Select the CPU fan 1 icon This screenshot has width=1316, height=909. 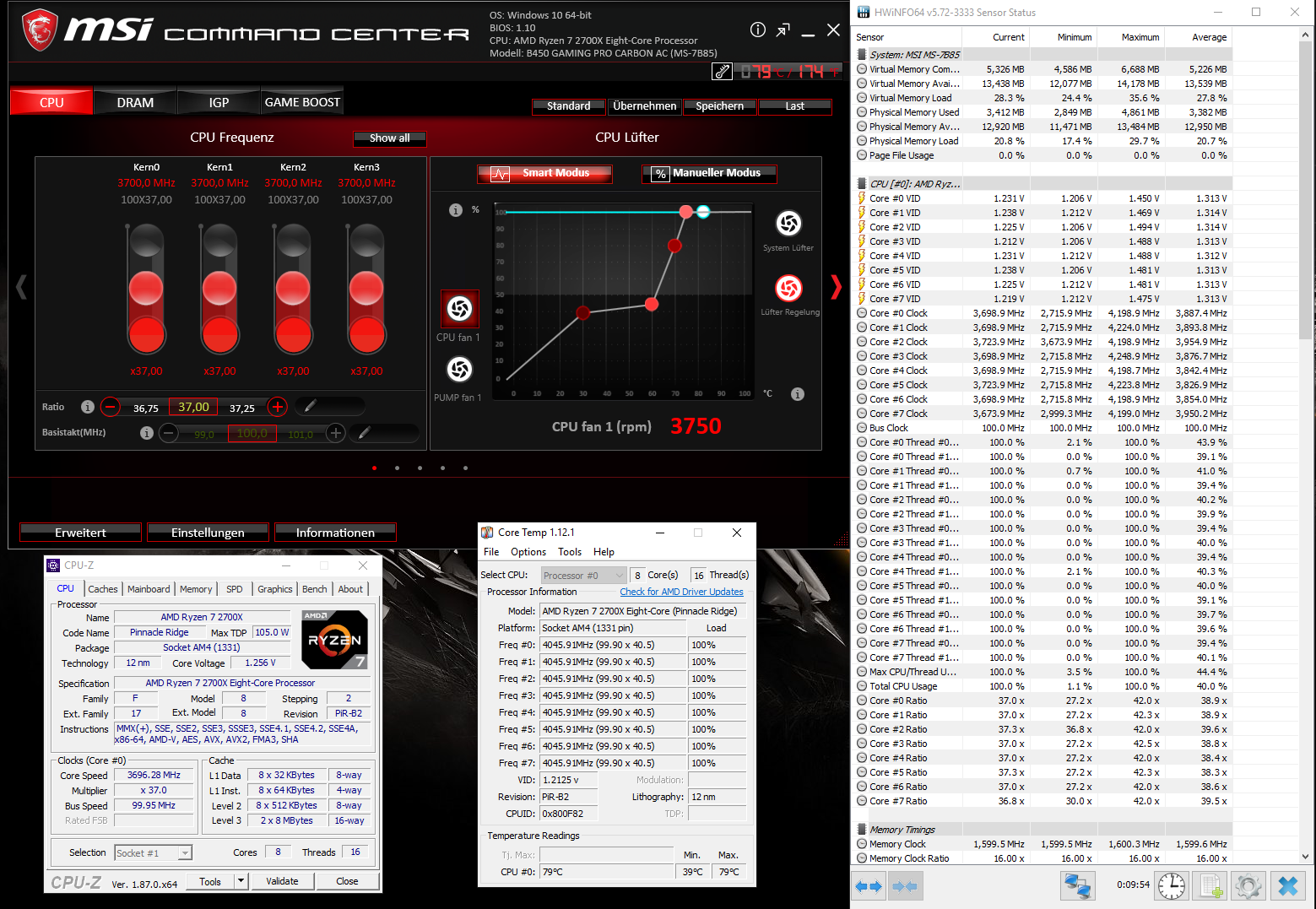click(x=460, y=309)
